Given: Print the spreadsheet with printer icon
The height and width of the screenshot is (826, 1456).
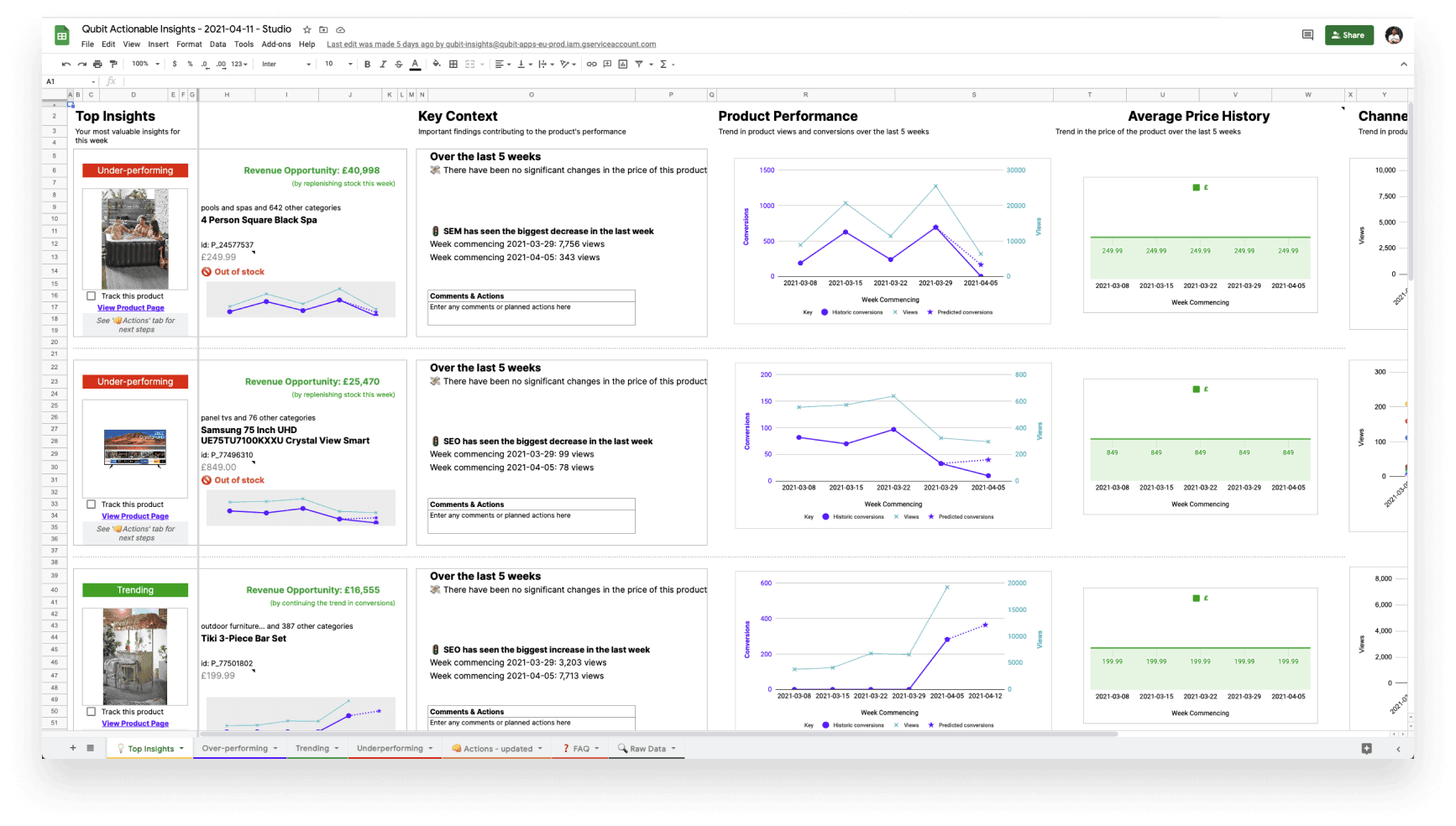Looking at the screenshot, I should tap(97, 64).
